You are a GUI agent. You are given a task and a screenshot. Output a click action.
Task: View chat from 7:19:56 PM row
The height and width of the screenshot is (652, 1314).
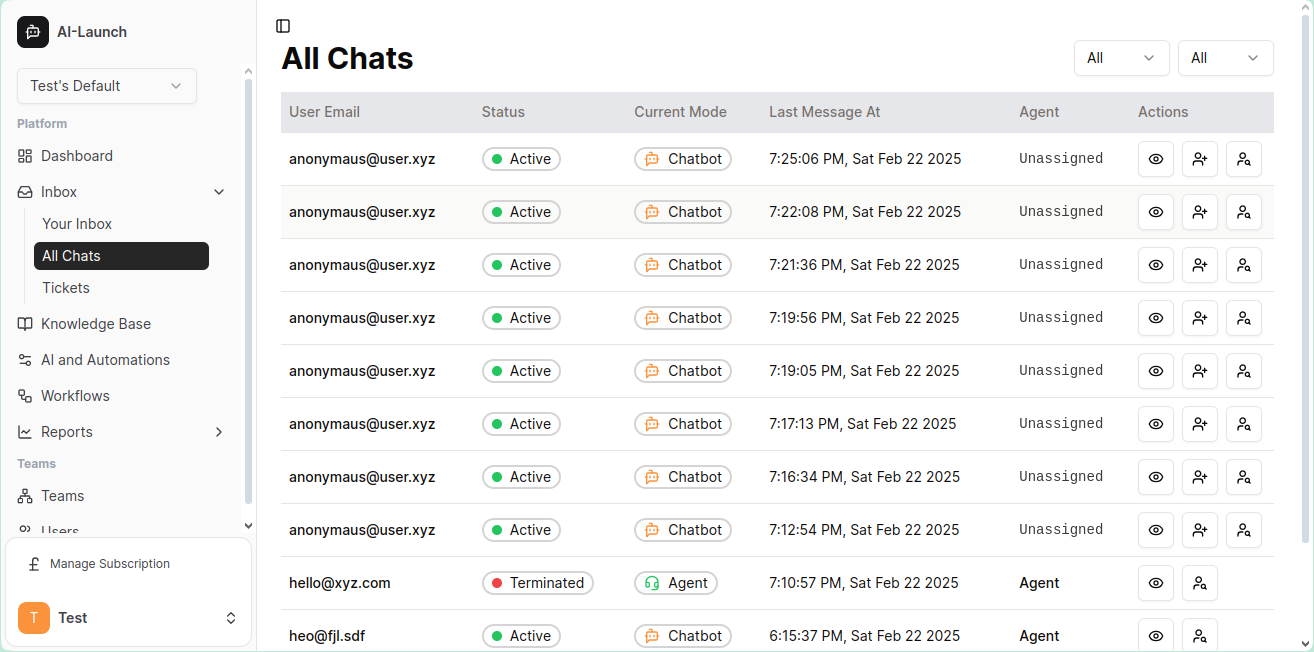[x=1156, y=318]
